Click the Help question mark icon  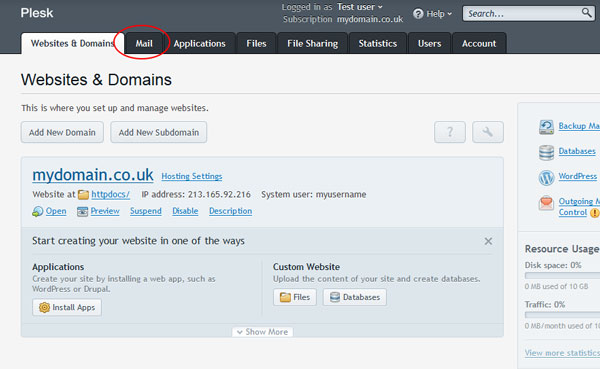click(x=418, y=14)
